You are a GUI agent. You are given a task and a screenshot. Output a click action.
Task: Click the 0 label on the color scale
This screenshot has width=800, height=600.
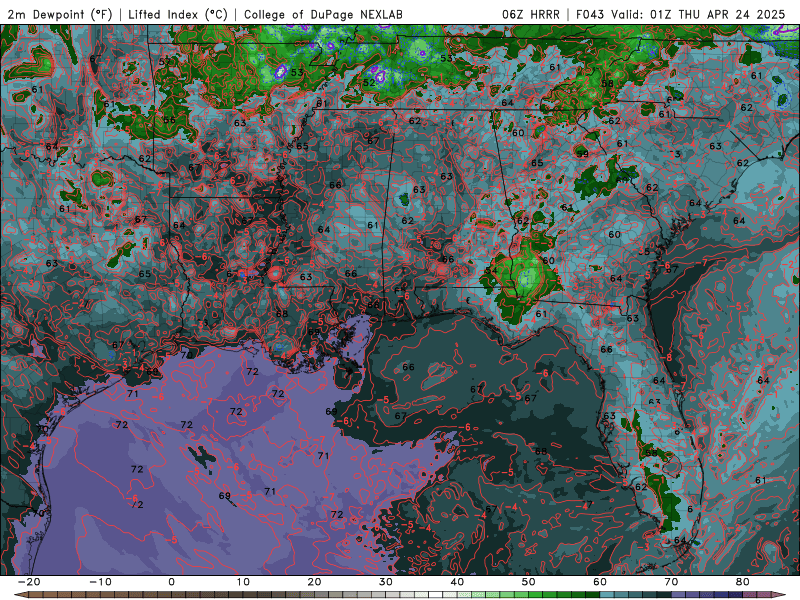coord(171,582)
